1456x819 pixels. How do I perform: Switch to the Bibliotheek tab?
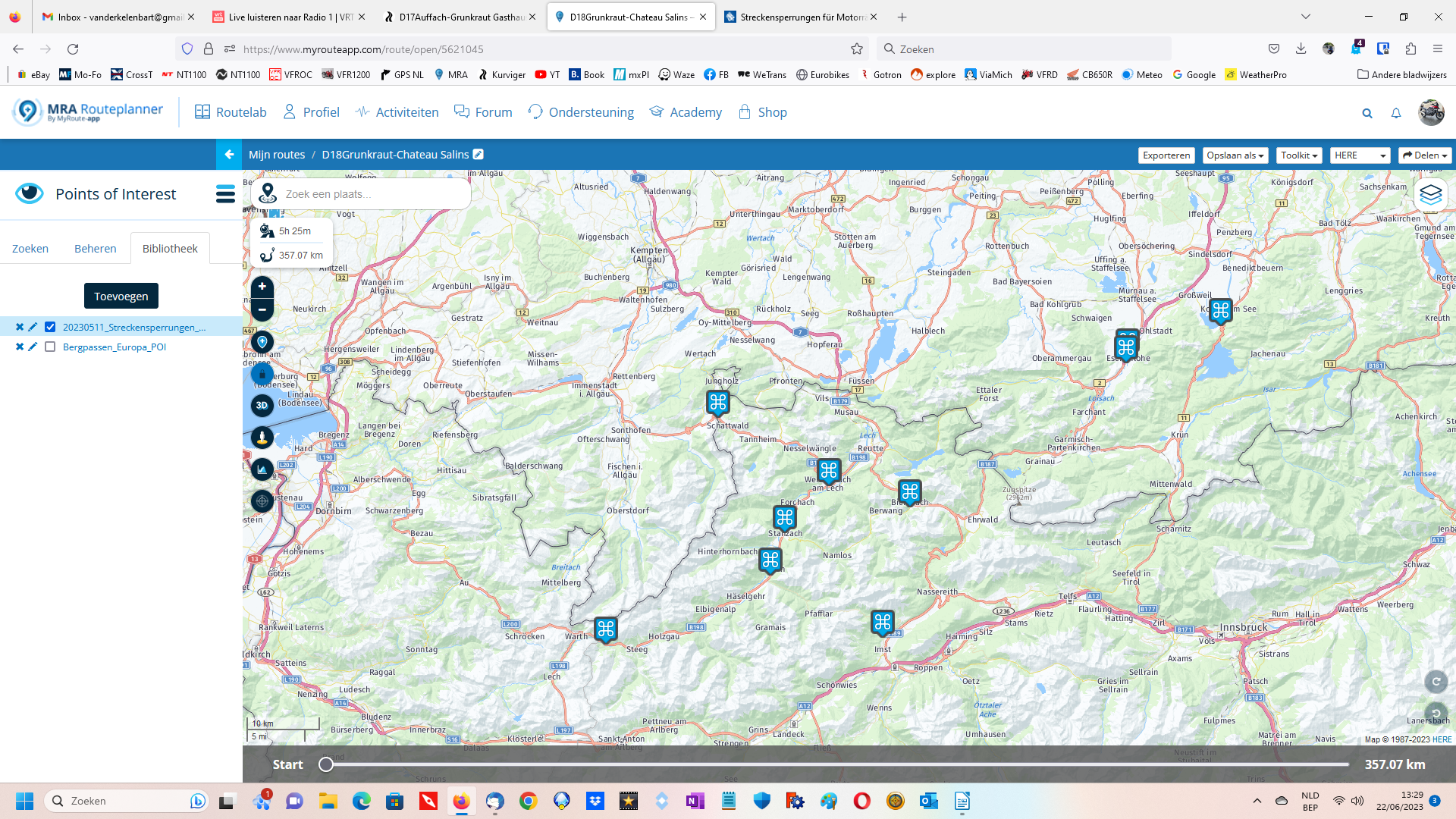(170, 249)
